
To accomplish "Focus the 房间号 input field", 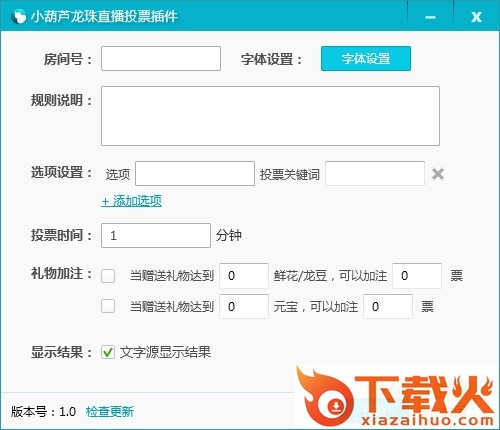I will click(x=161, y=59).
